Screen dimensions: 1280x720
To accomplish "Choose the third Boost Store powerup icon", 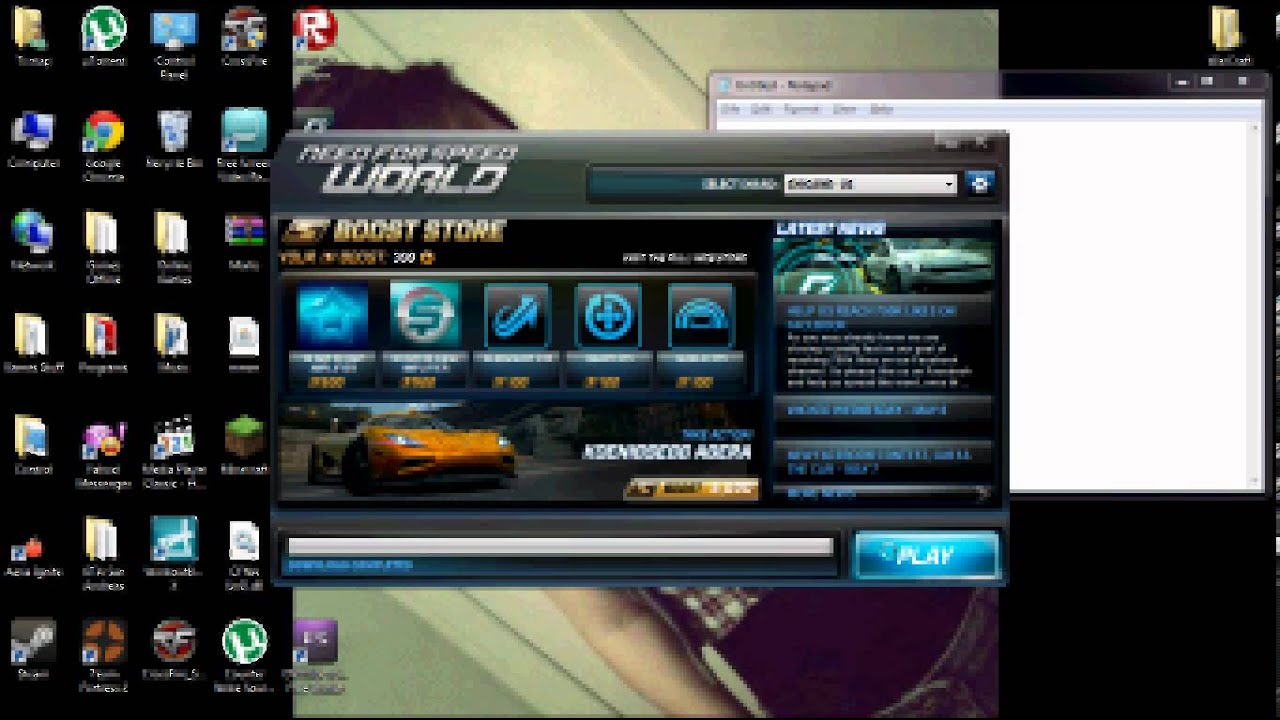I will click(x=516, y=316).
